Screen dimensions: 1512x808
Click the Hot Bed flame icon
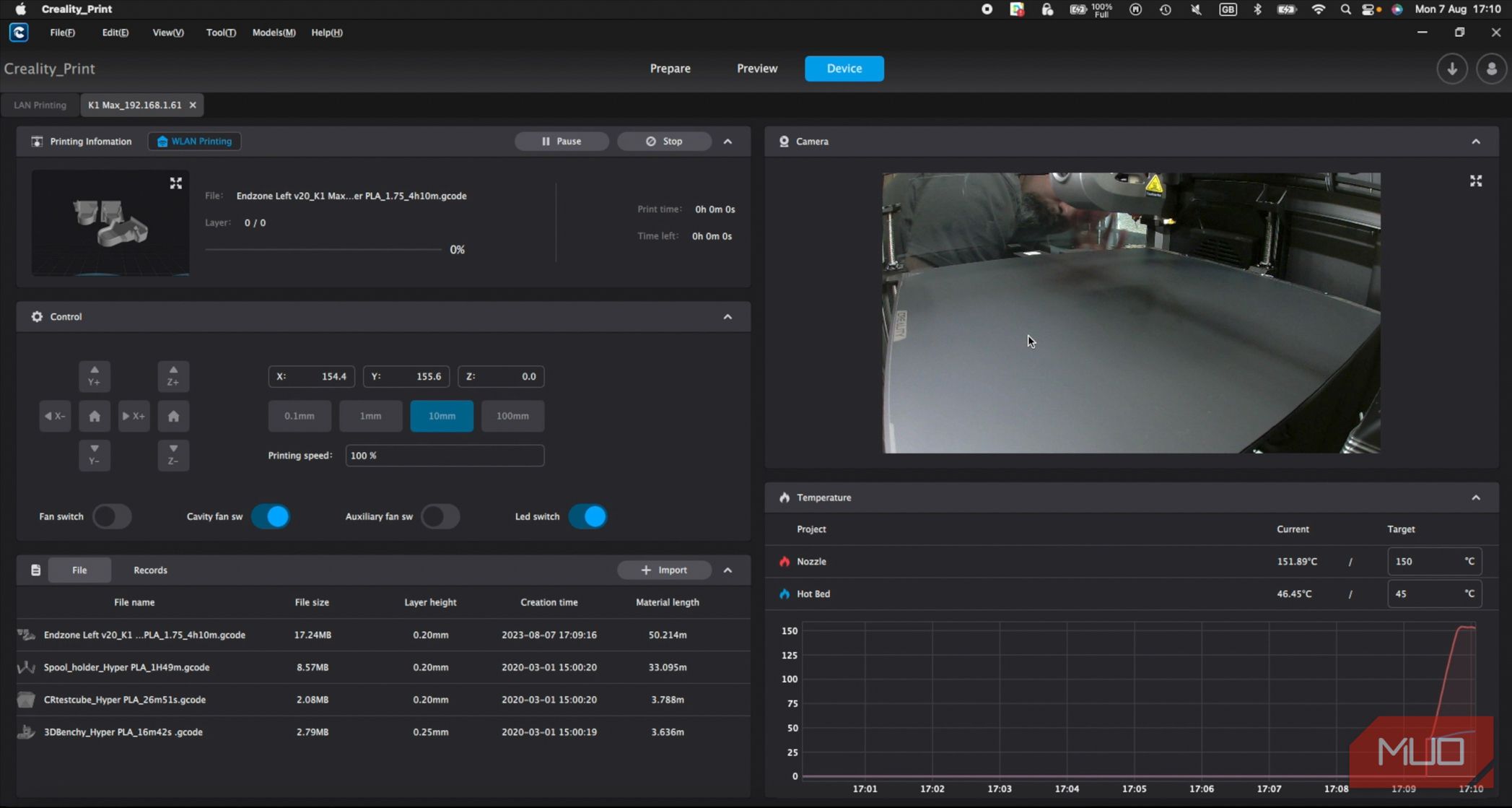[784, 594]
